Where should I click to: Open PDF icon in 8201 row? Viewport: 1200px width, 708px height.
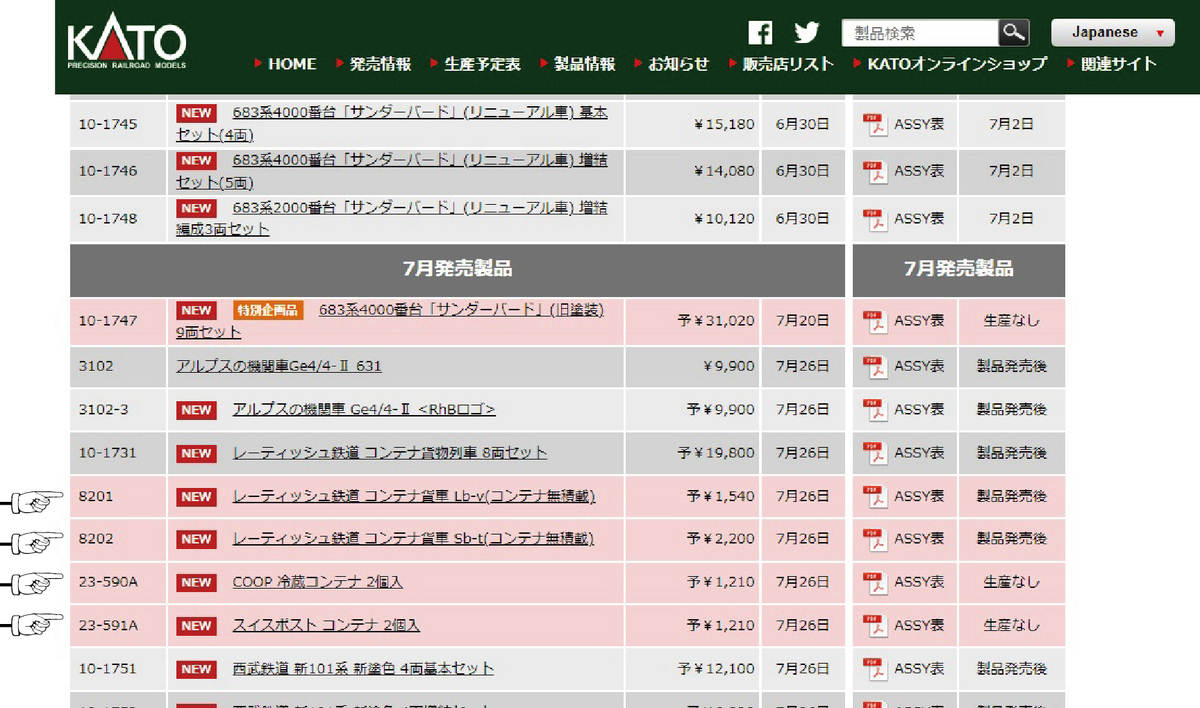pos(877,497)
